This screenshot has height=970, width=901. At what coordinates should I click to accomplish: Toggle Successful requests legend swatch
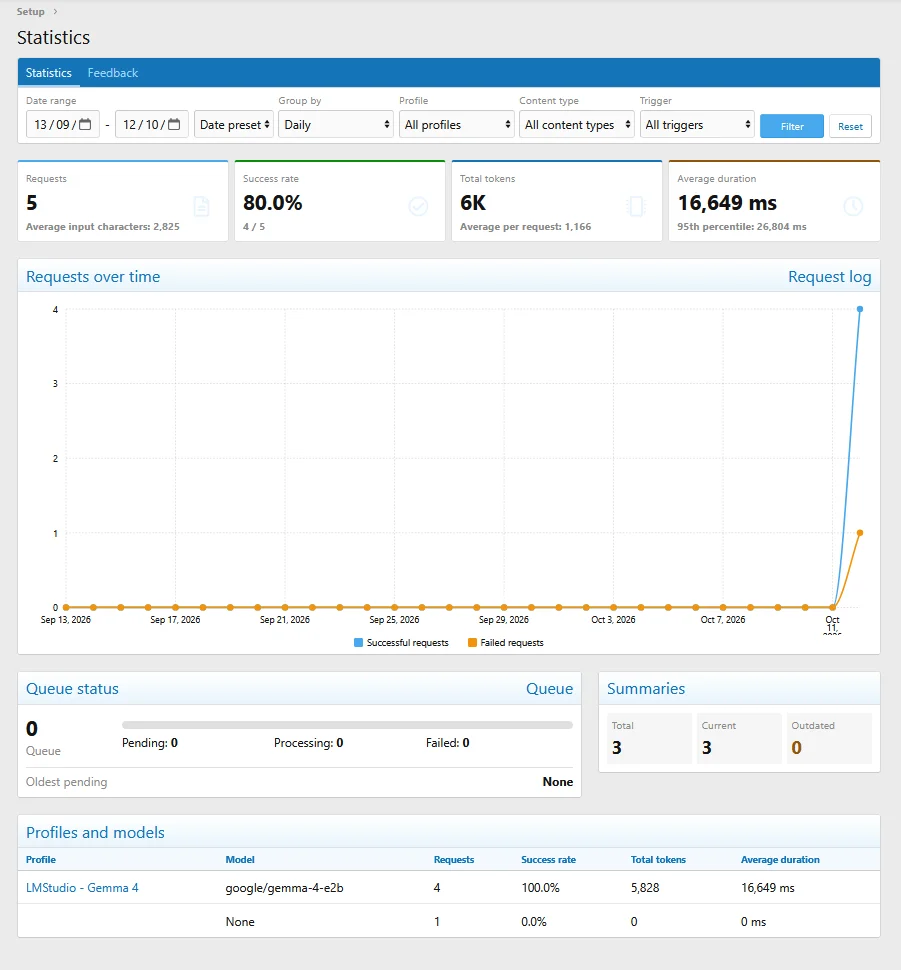click(358, 643)
